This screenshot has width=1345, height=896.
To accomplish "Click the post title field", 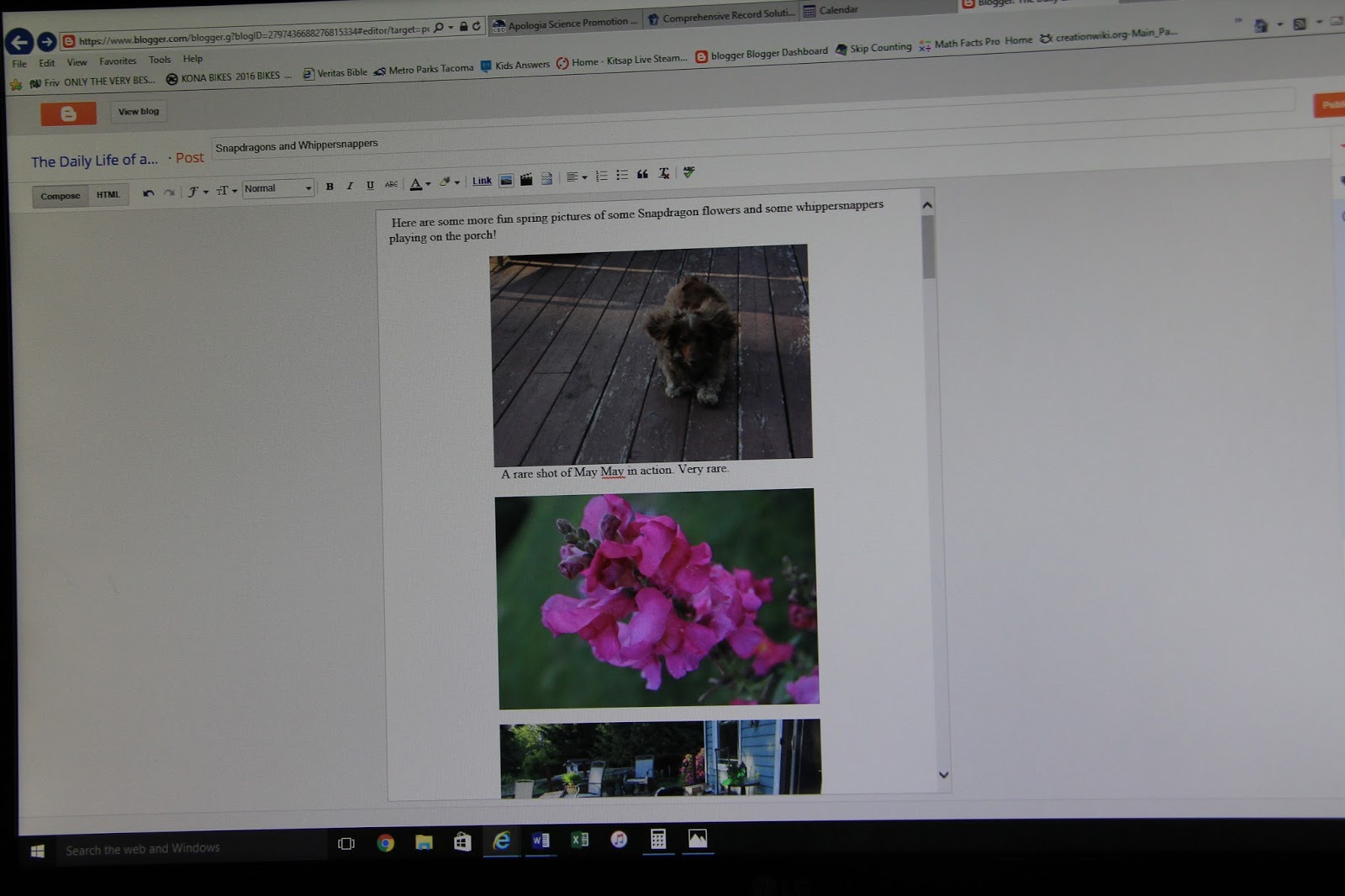I will [x=752, y=125].
